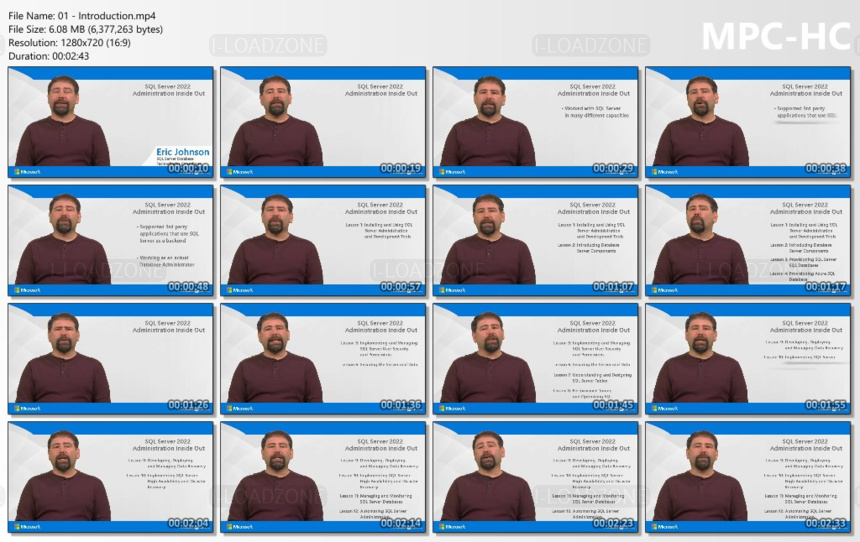Image resolution: width=860 pixels, height=542 pixels.
Task: Click the 'Resolution: 1280x720 (16:9)' line
Action: (69, 42)
